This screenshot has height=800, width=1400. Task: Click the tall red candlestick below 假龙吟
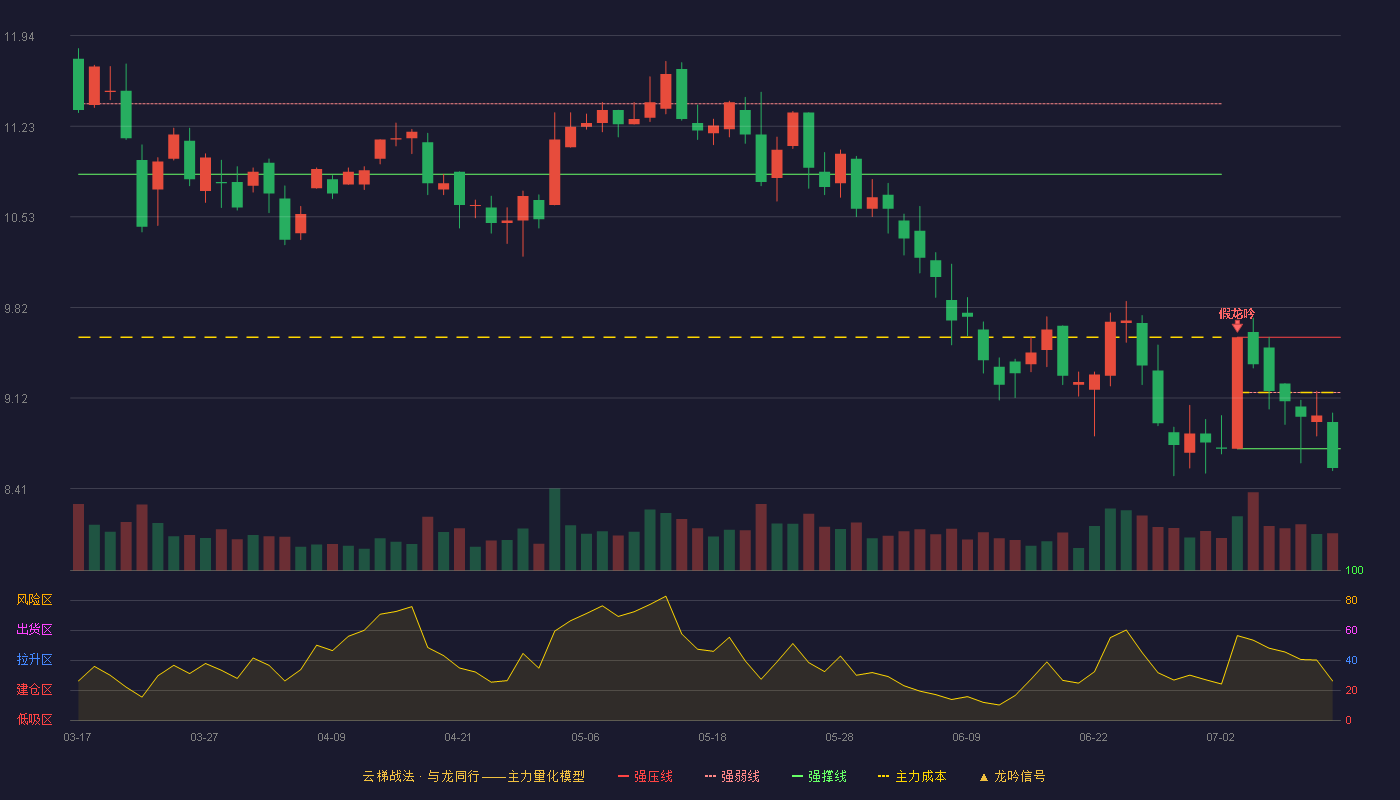1237,393
